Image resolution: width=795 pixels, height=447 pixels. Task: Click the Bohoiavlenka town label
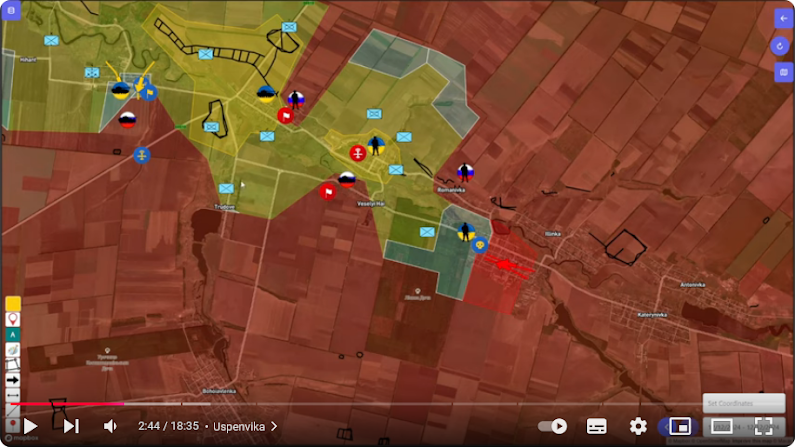point(219,391)
